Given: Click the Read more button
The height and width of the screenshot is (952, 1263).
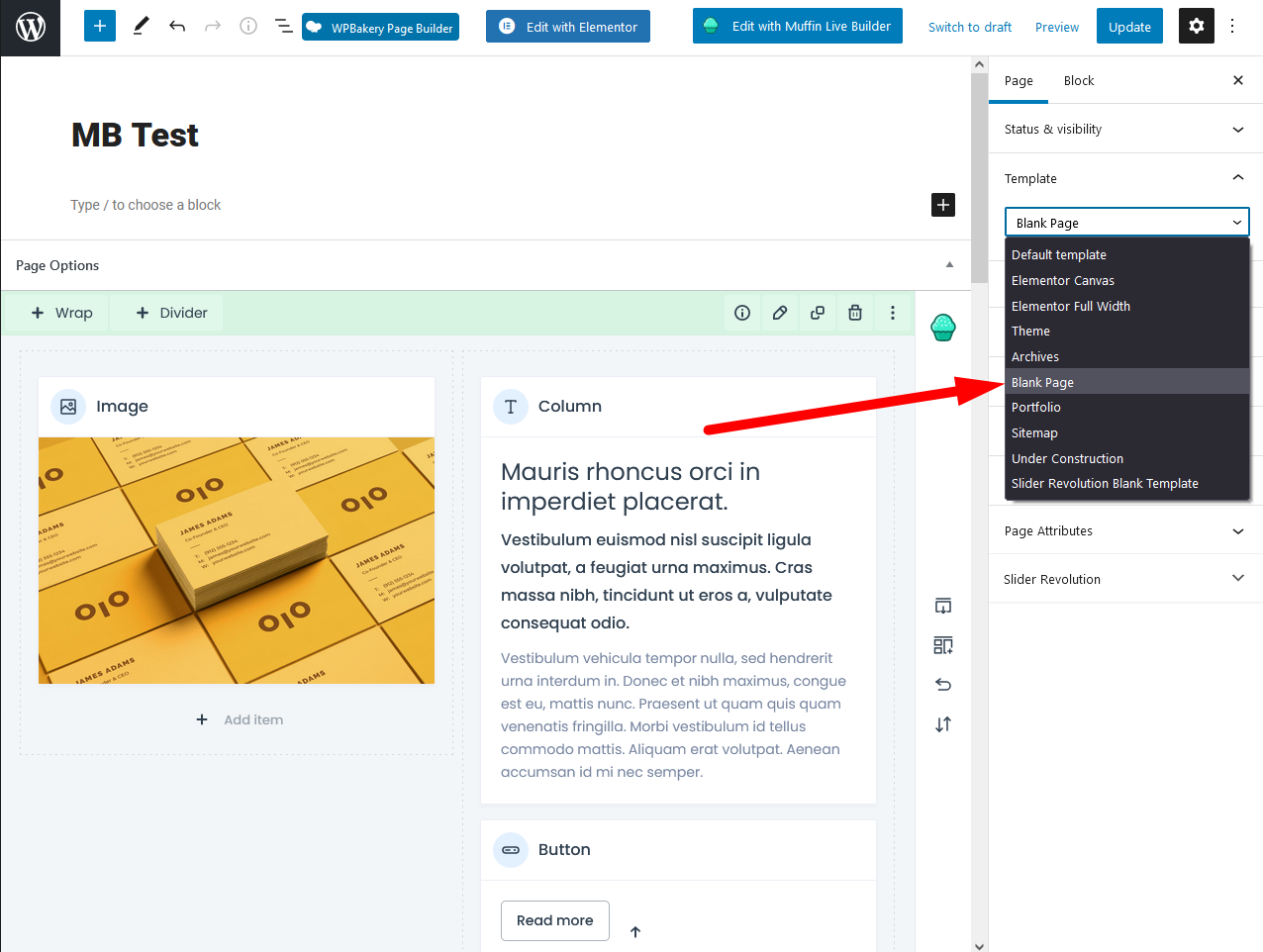Looking at the screenshot, I should (555, 920).
